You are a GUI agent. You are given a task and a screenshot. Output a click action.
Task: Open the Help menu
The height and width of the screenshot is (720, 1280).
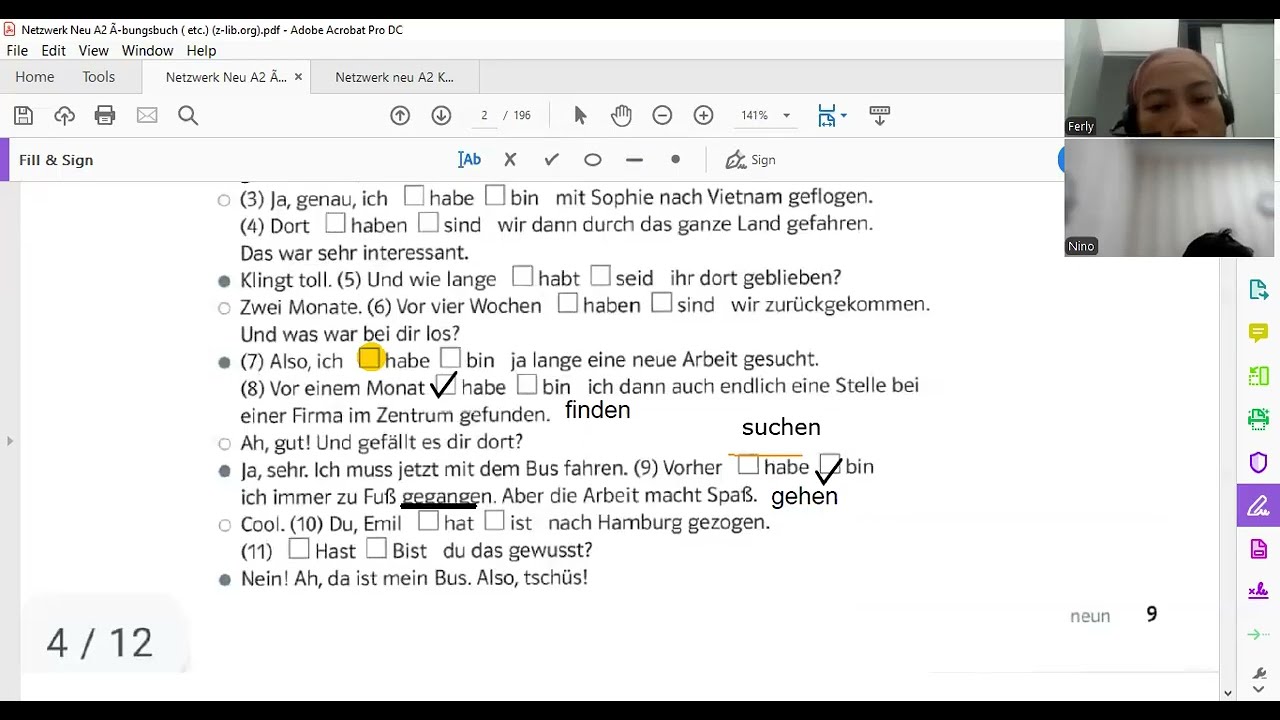201,50
